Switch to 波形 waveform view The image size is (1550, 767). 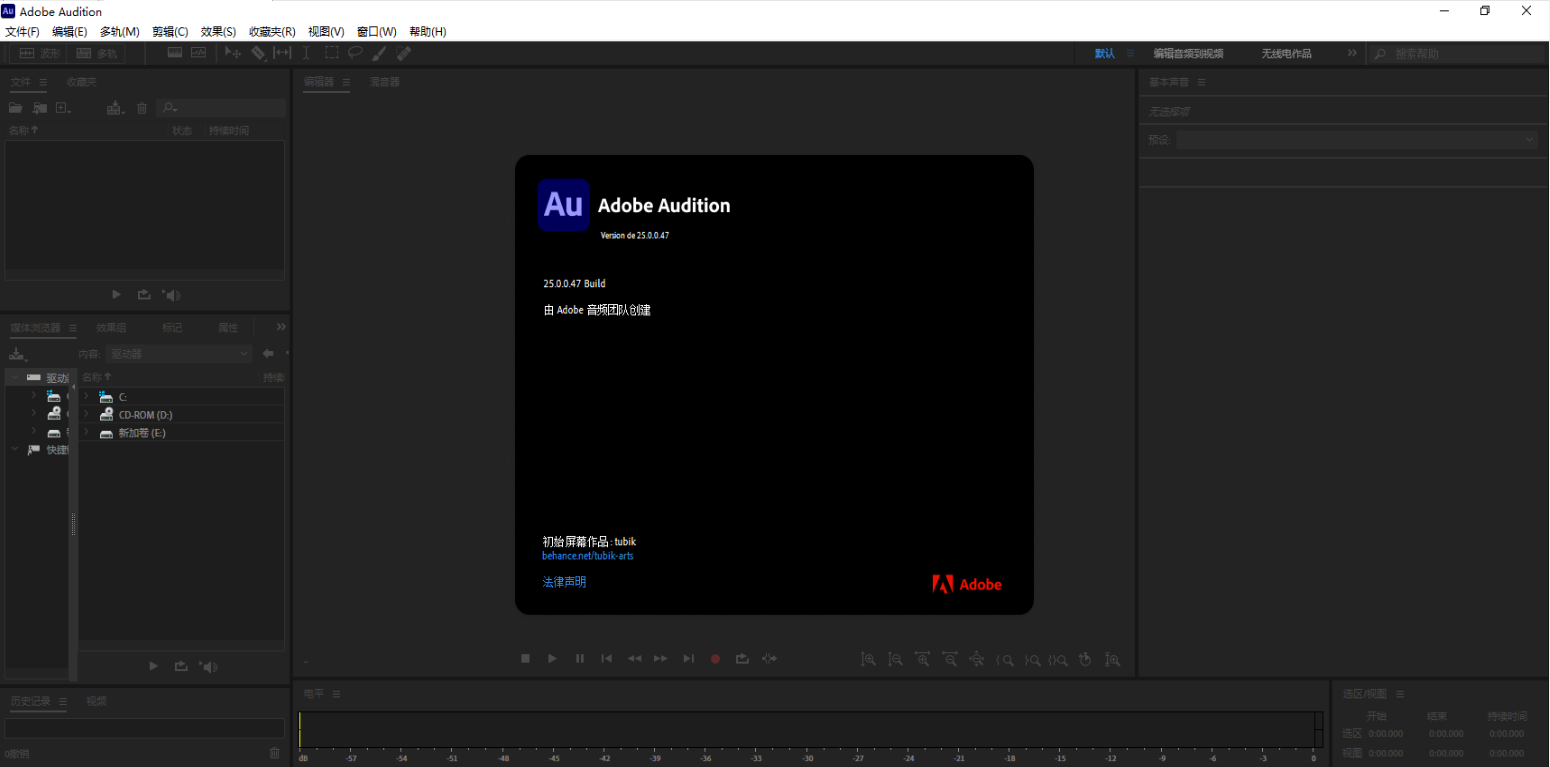[40, 53]
